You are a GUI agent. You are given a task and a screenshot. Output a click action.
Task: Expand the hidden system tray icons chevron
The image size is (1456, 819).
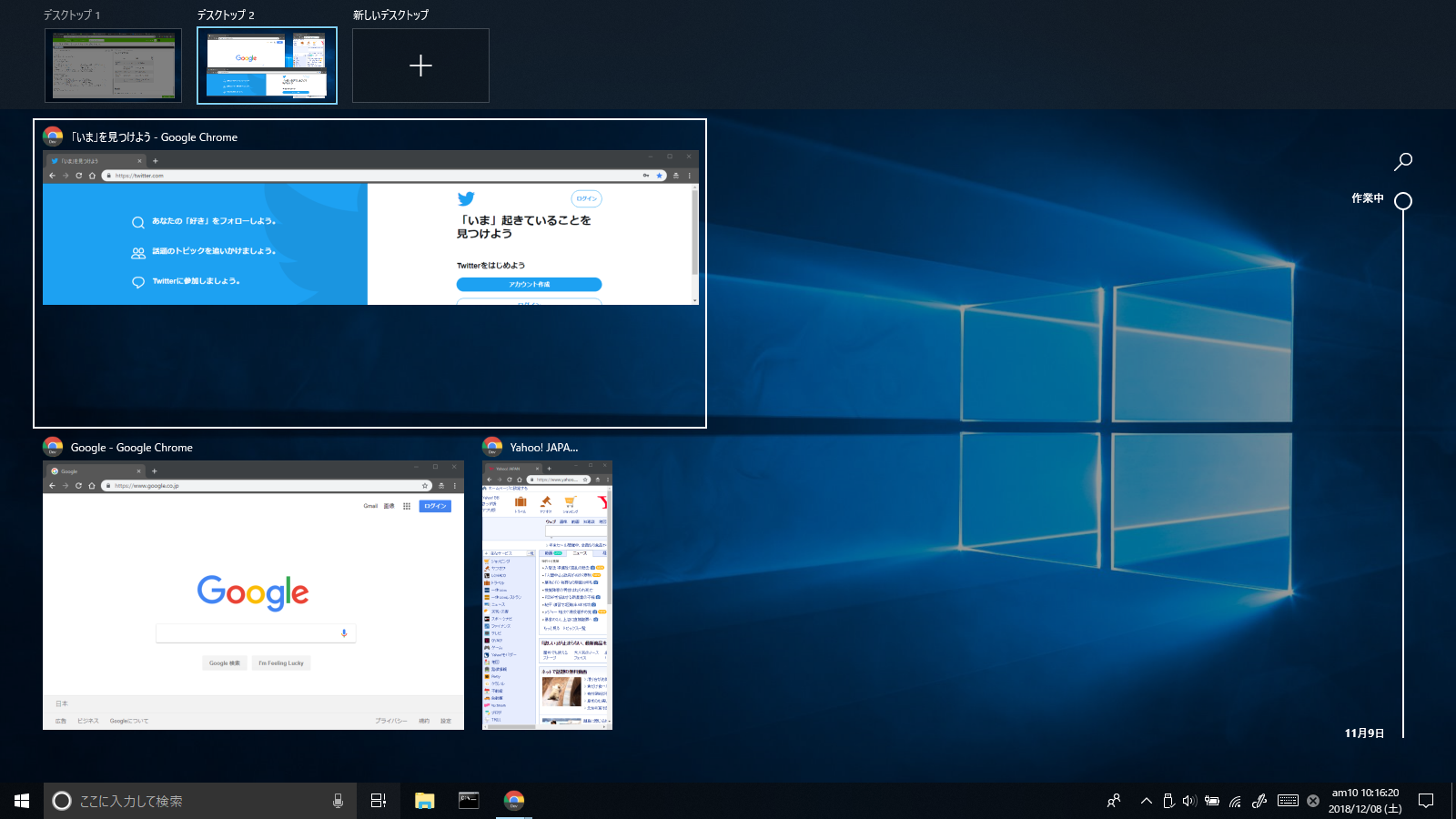[x=1147, y=801]
